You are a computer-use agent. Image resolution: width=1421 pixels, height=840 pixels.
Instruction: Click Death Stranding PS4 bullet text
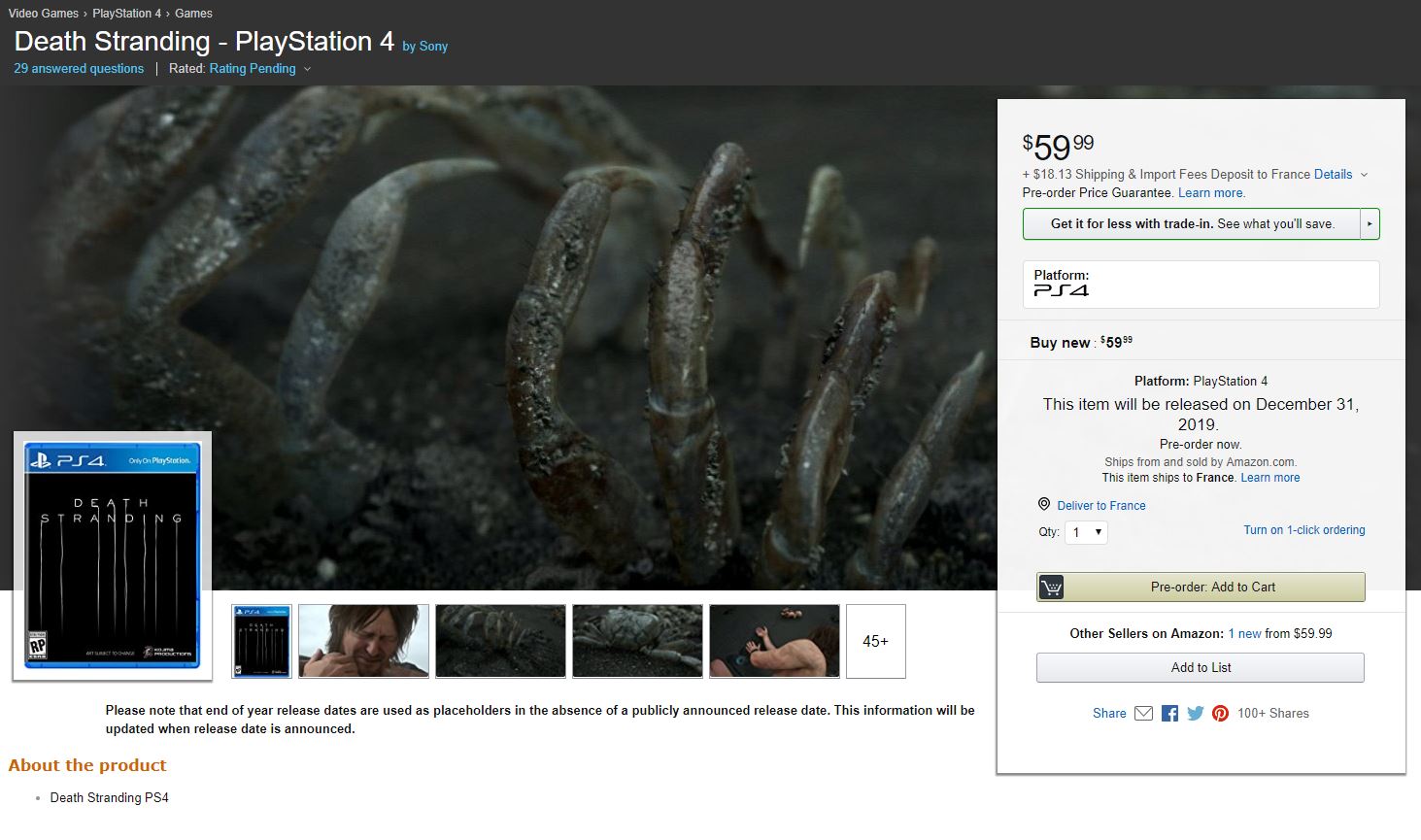click(x=109, y=798)
